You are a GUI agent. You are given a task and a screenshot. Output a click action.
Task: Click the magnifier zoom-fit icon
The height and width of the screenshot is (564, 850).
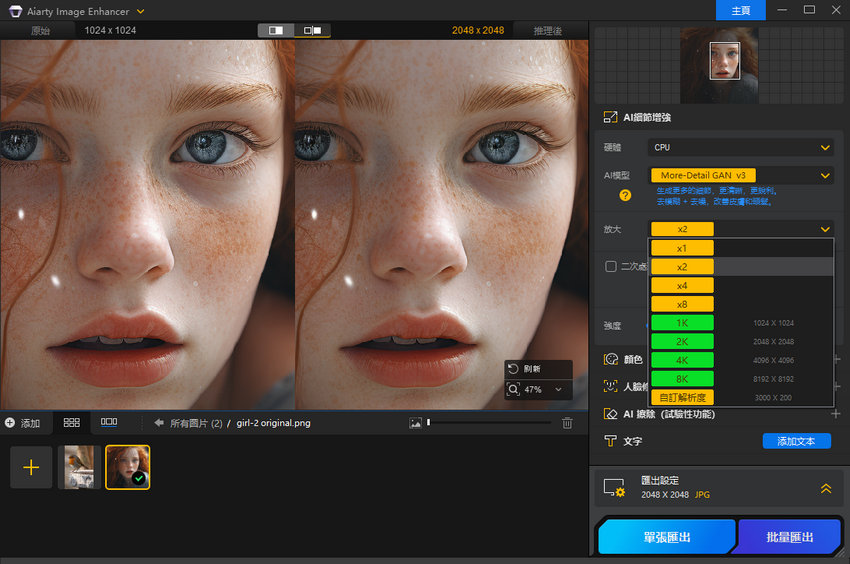513,389
